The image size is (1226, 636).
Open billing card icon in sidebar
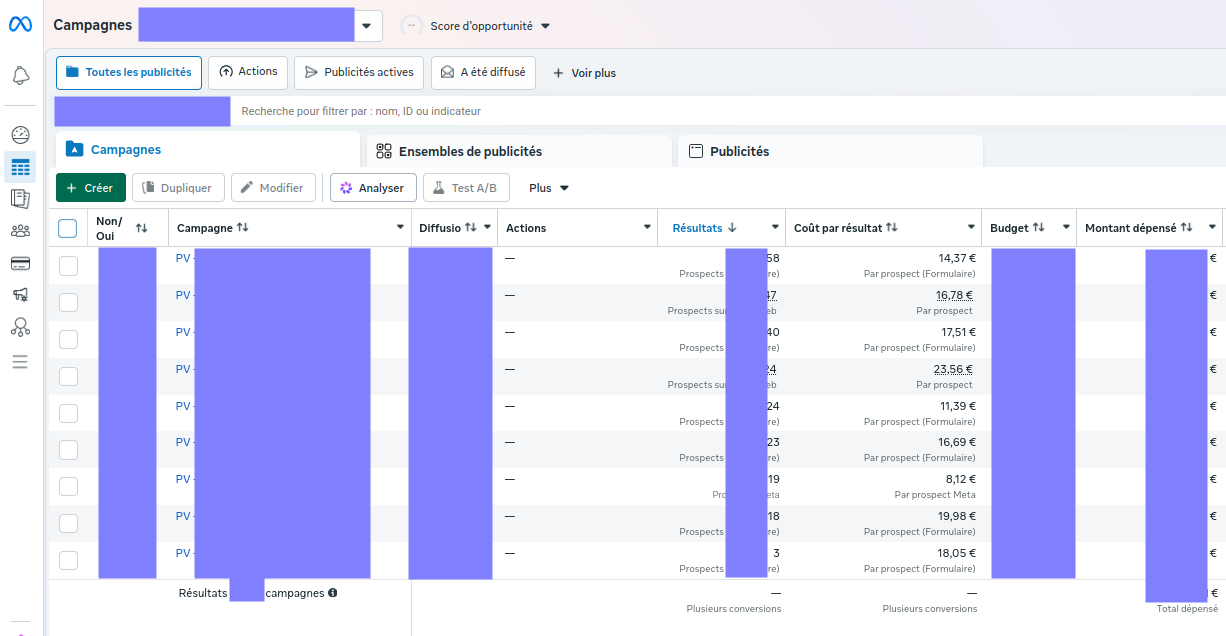20,263
